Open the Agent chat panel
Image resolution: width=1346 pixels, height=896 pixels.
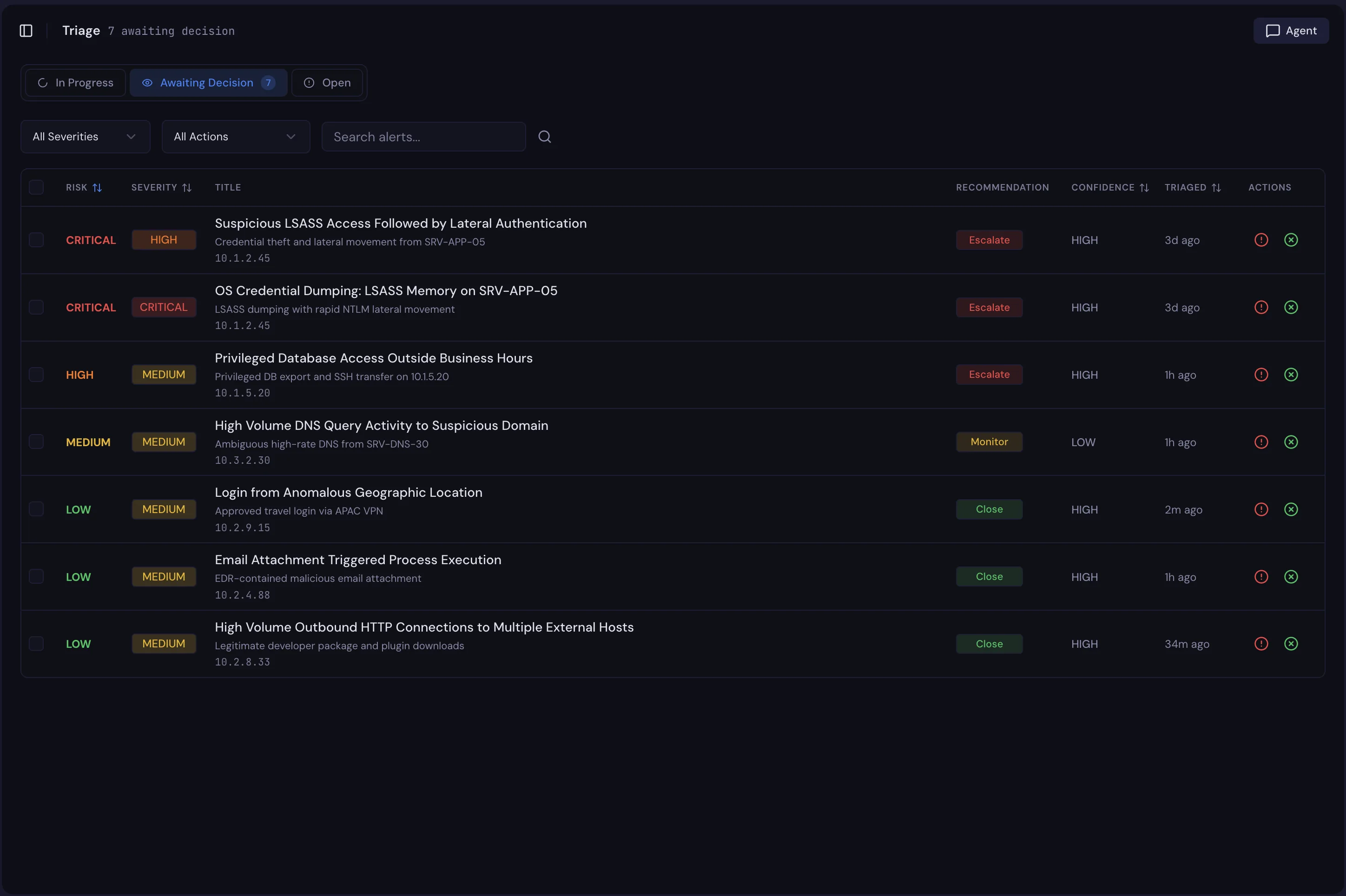pos(1291,31)
